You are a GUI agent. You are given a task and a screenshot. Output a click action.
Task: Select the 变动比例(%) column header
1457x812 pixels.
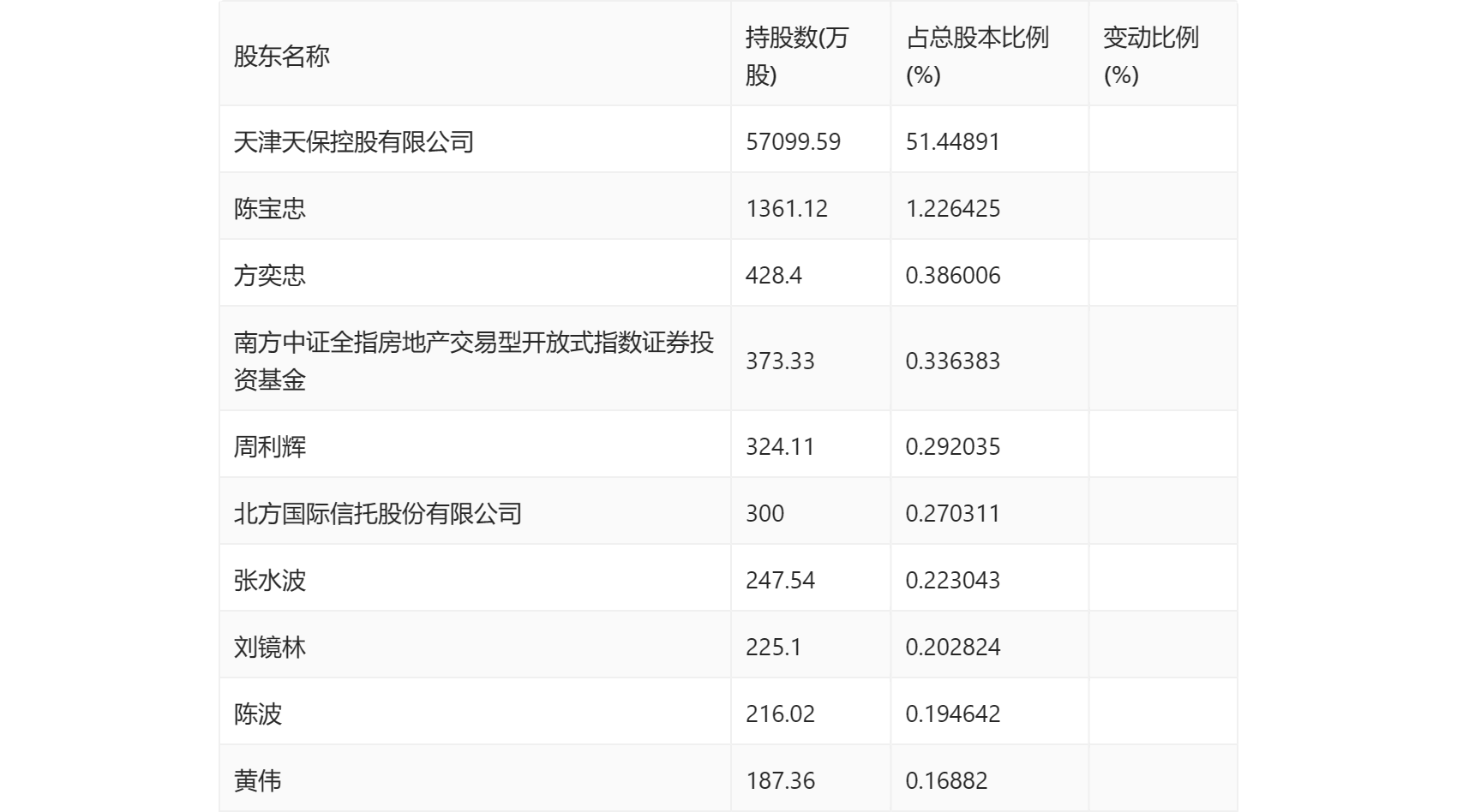1151,57
